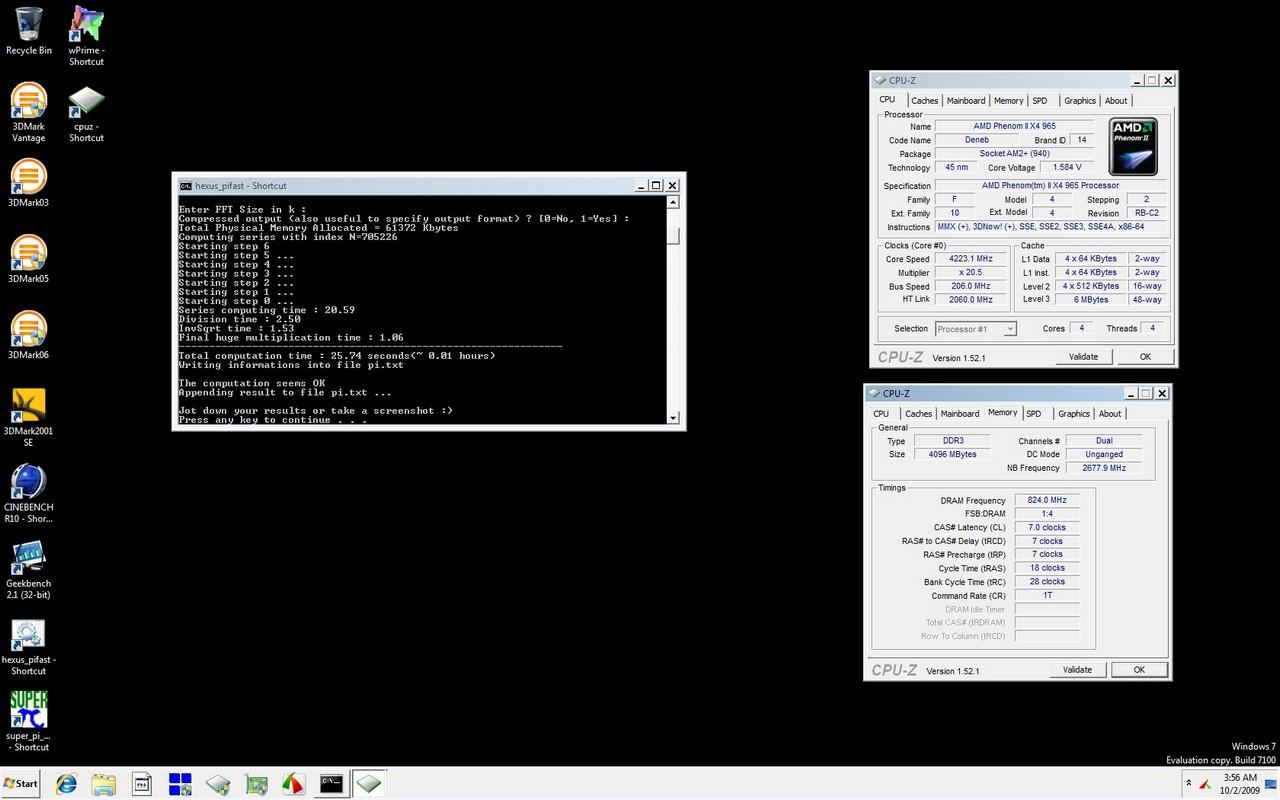
Task: Select the CINEBENCH R10 shortcut icon
Action: pos(29,494)
